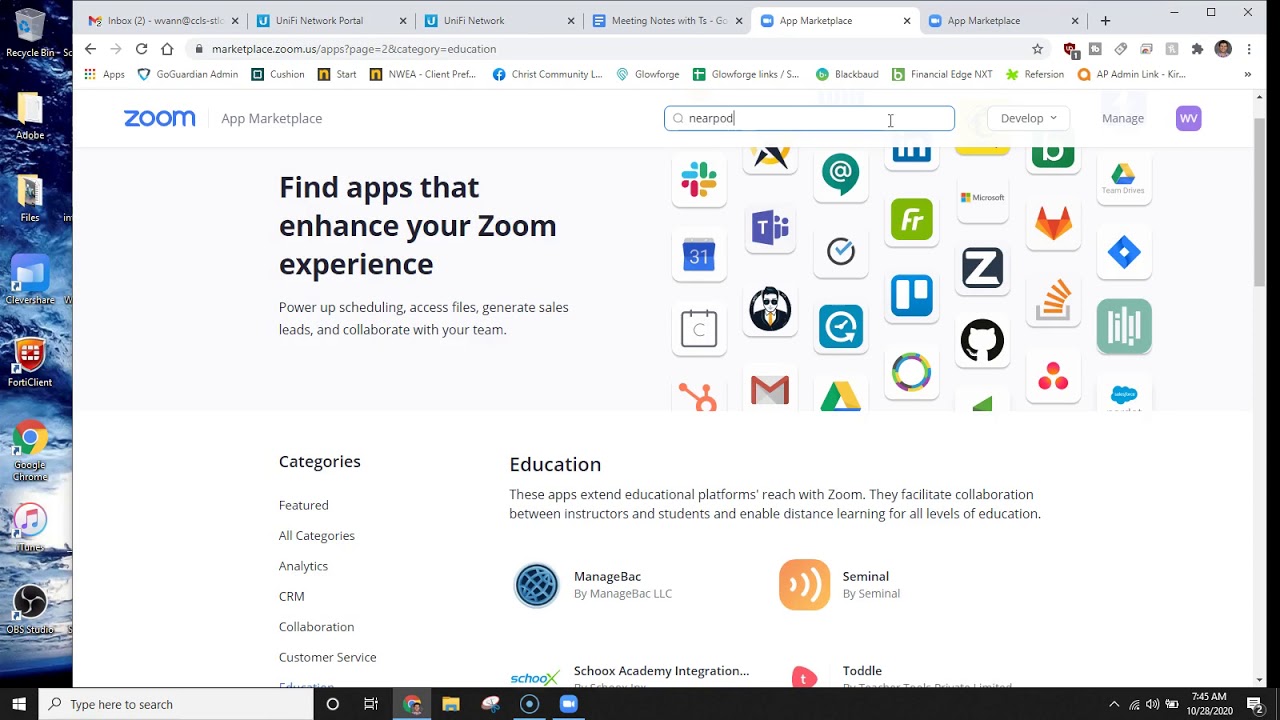Bookmark this page with star icon

coord(1037,49)
